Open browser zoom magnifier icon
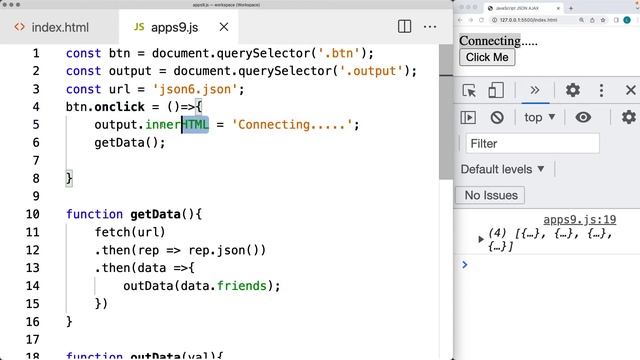This screenshot has height=360, width=640. coord(581,20)
